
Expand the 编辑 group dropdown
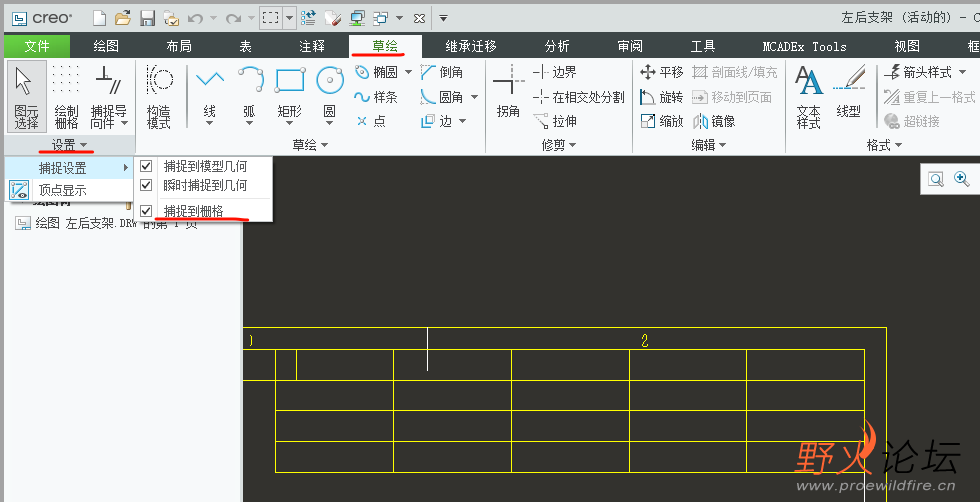[x=708, y=146]
